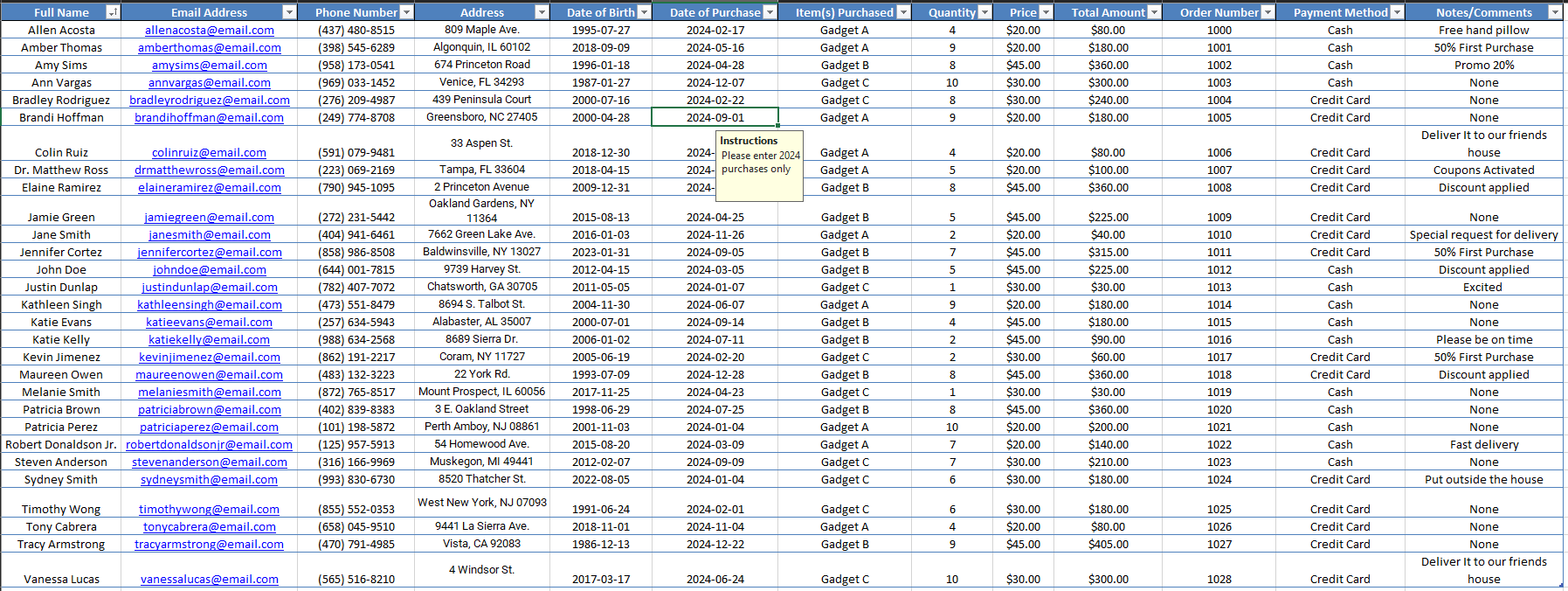This screenshot has height=591, width=1568.
Task: Select the purchase date '2024-12-28'
Action: click(x=715, y=374)
